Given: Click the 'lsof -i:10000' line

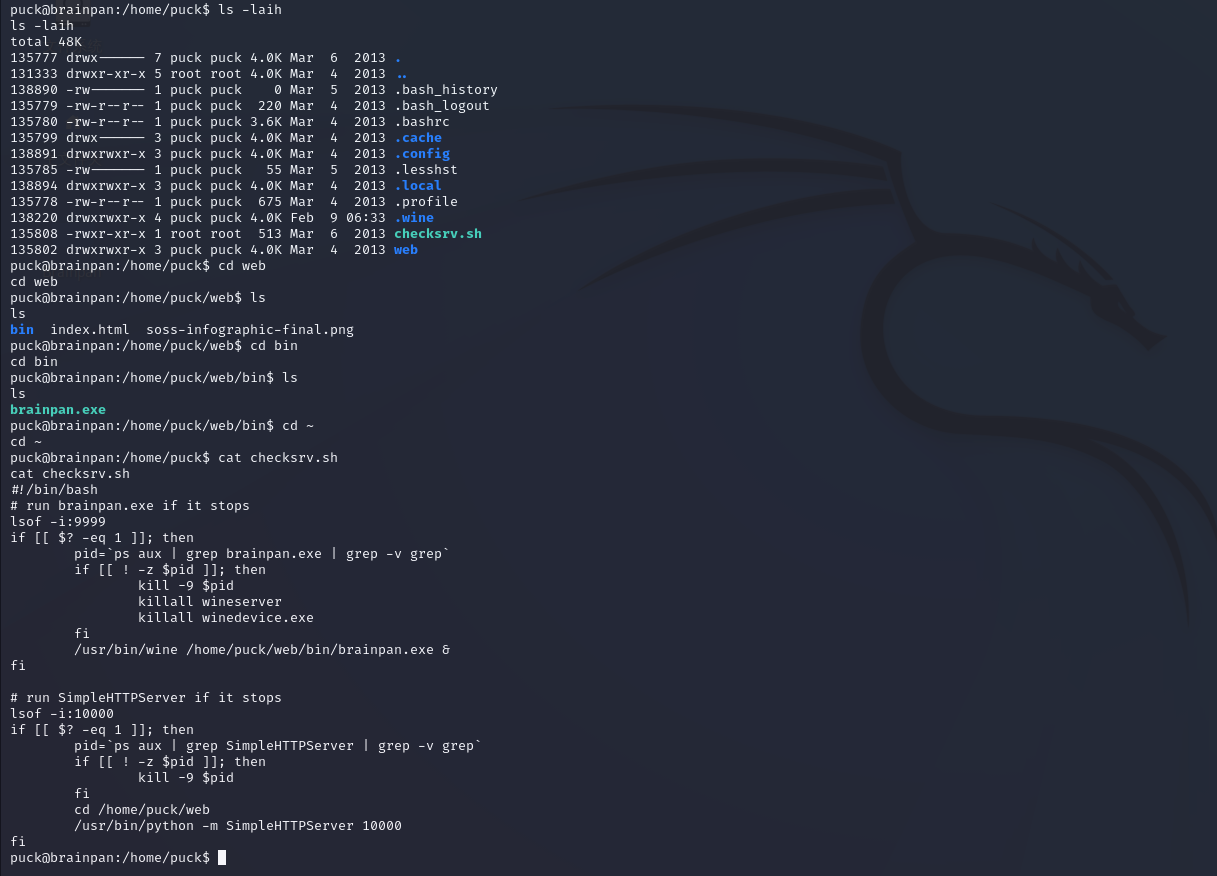Looking at the screenshot, I should click(x=62, y=714).
